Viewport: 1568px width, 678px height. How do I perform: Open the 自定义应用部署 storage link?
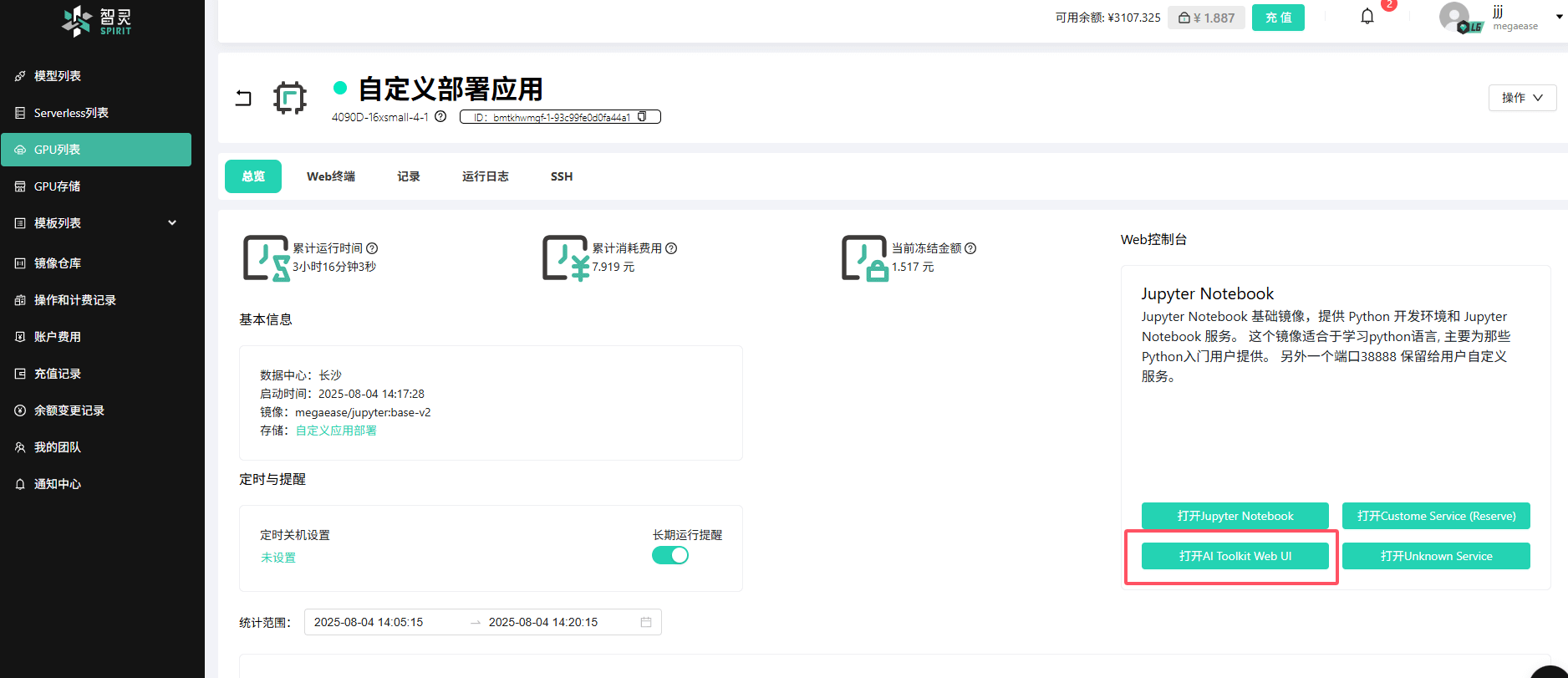(x=336, y=431)
